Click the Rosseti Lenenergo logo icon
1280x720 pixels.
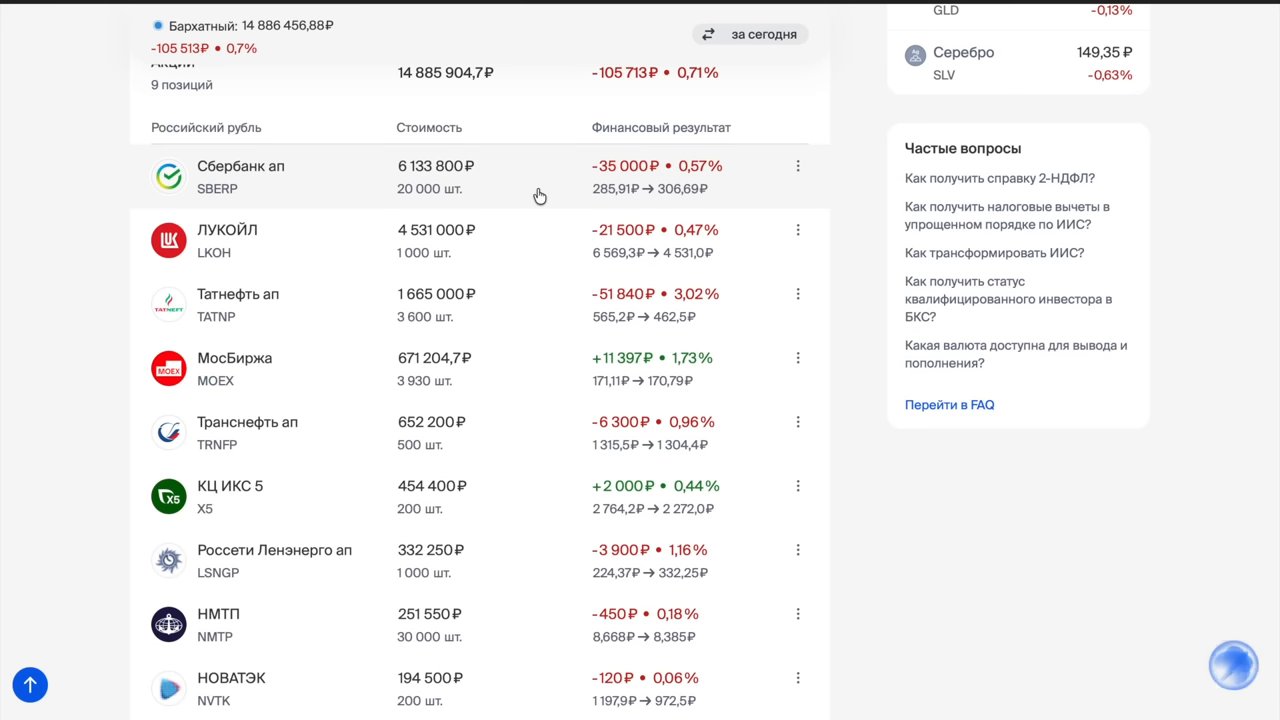click(169, 561)
